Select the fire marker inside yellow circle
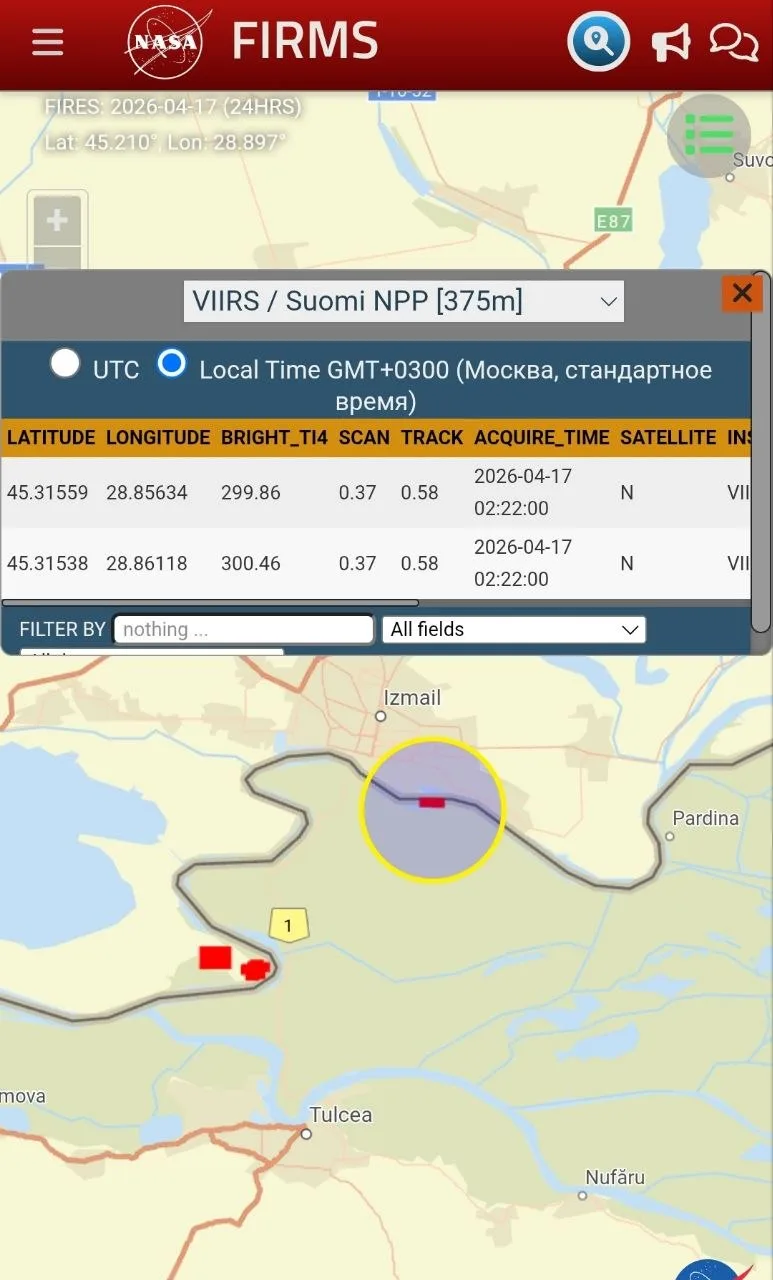This screenshot has height=1280, width=773. [x=432, y=802]
